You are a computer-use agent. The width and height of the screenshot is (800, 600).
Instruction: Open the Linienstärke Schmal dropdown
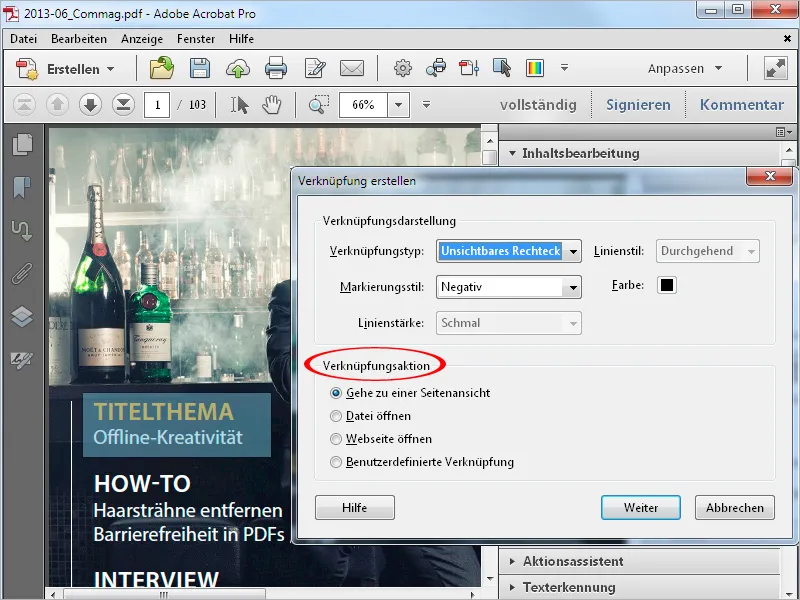(x=509, y=323)
